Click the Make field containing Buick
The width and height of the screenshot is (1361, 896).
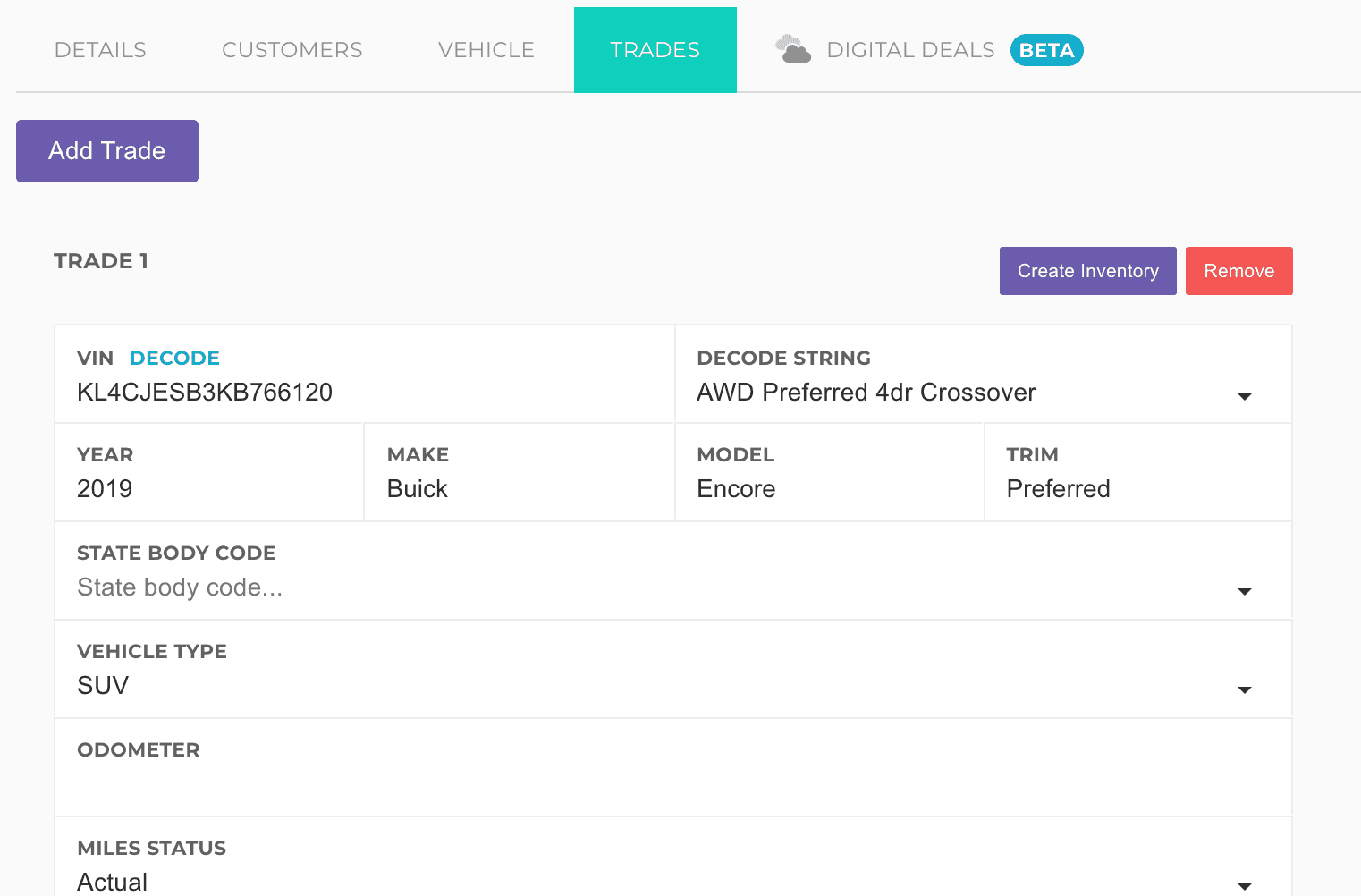pos(519,489)
